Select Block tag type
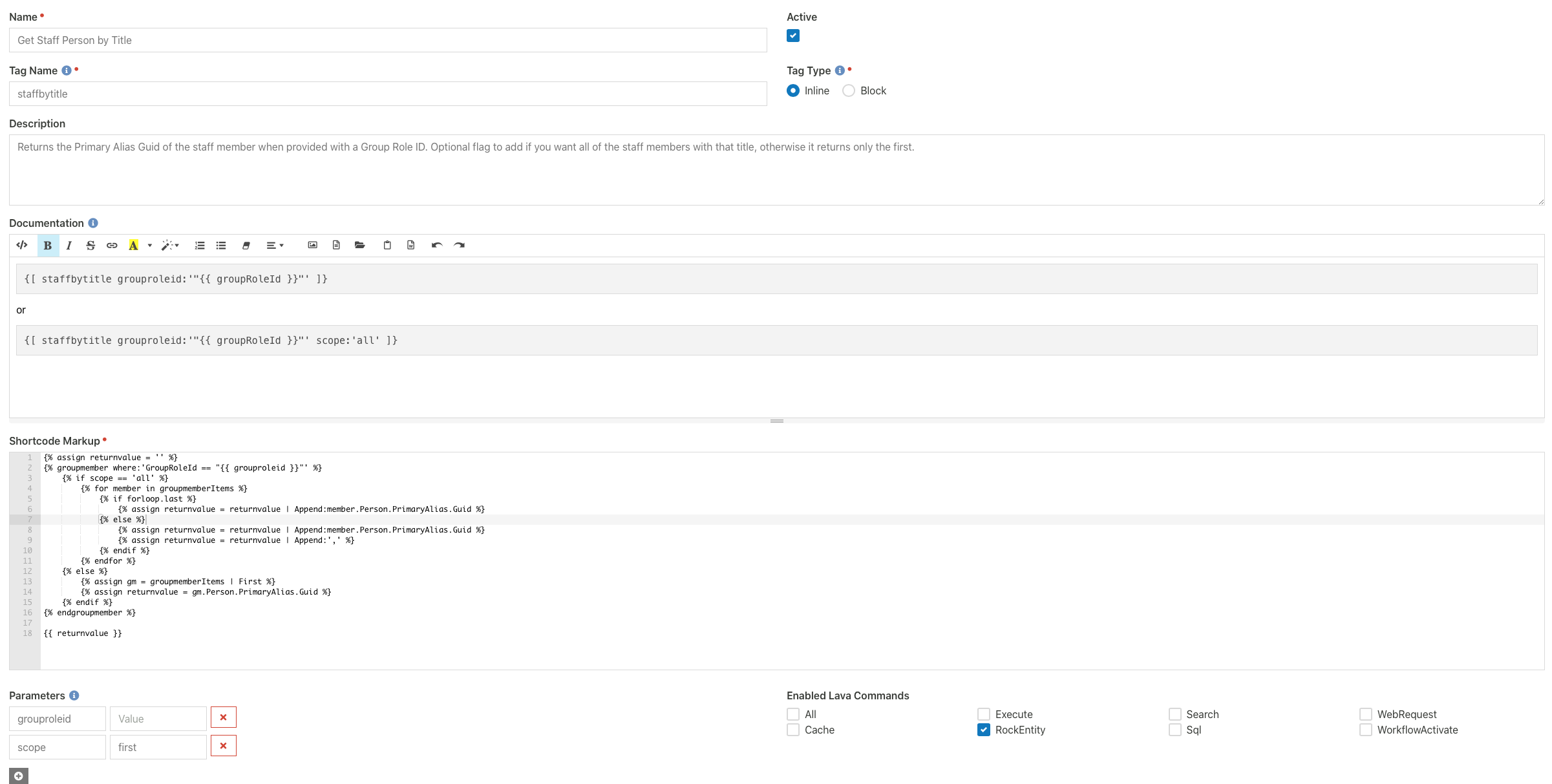This screenshot has height=784, width=1552. [849, 90]
